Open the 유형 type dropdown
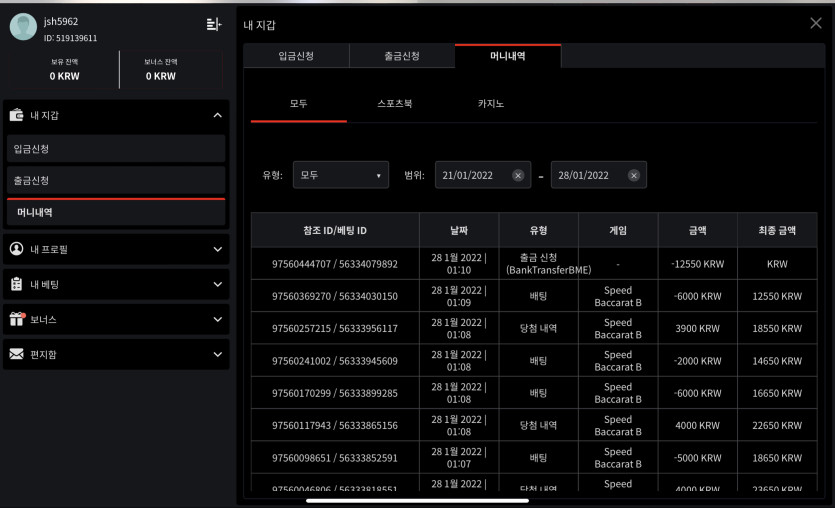The width and height of the screenshot is (835, 508). click(x=341, y=175)
